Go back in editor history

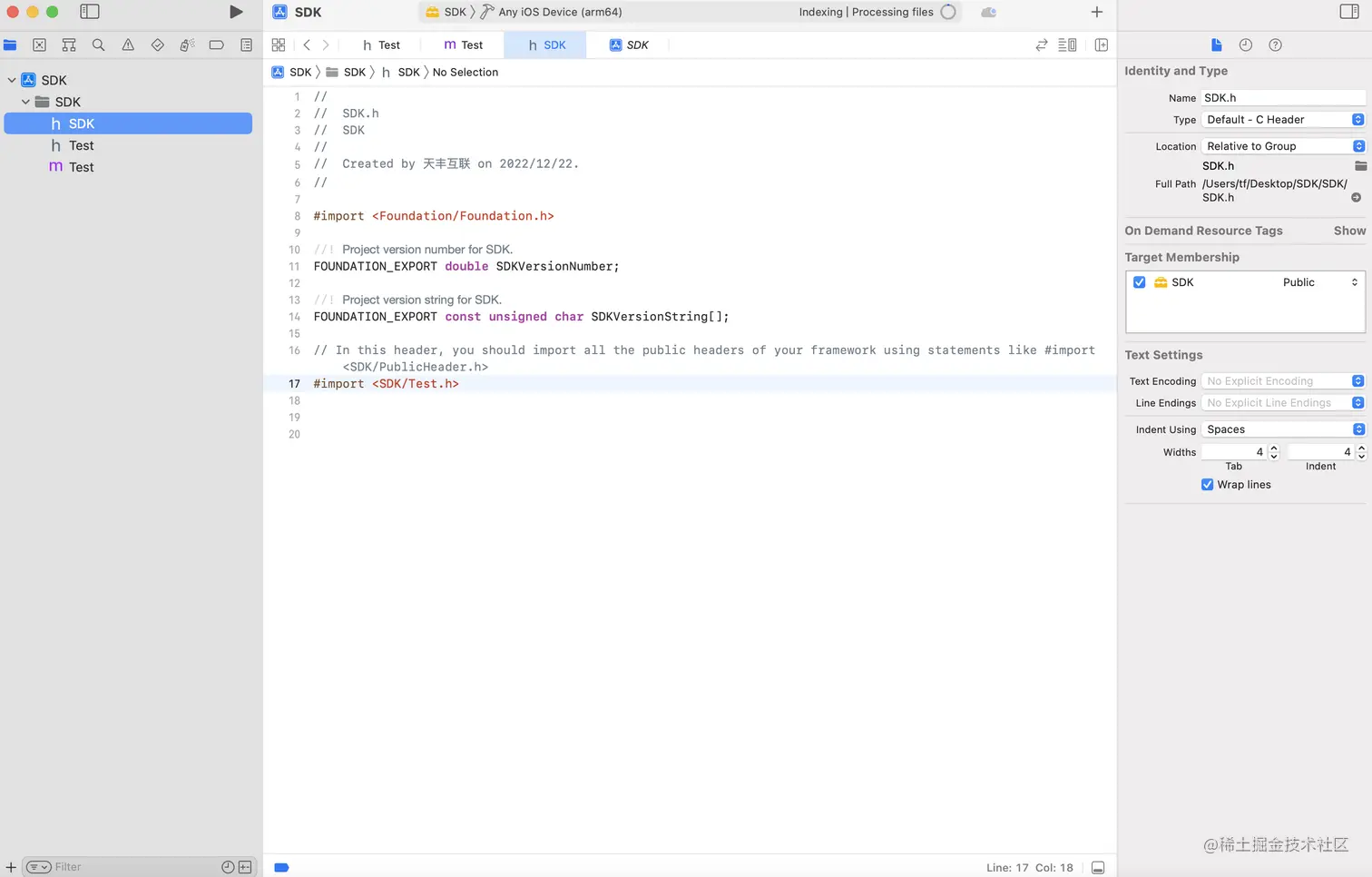click(x=307, y=44)
